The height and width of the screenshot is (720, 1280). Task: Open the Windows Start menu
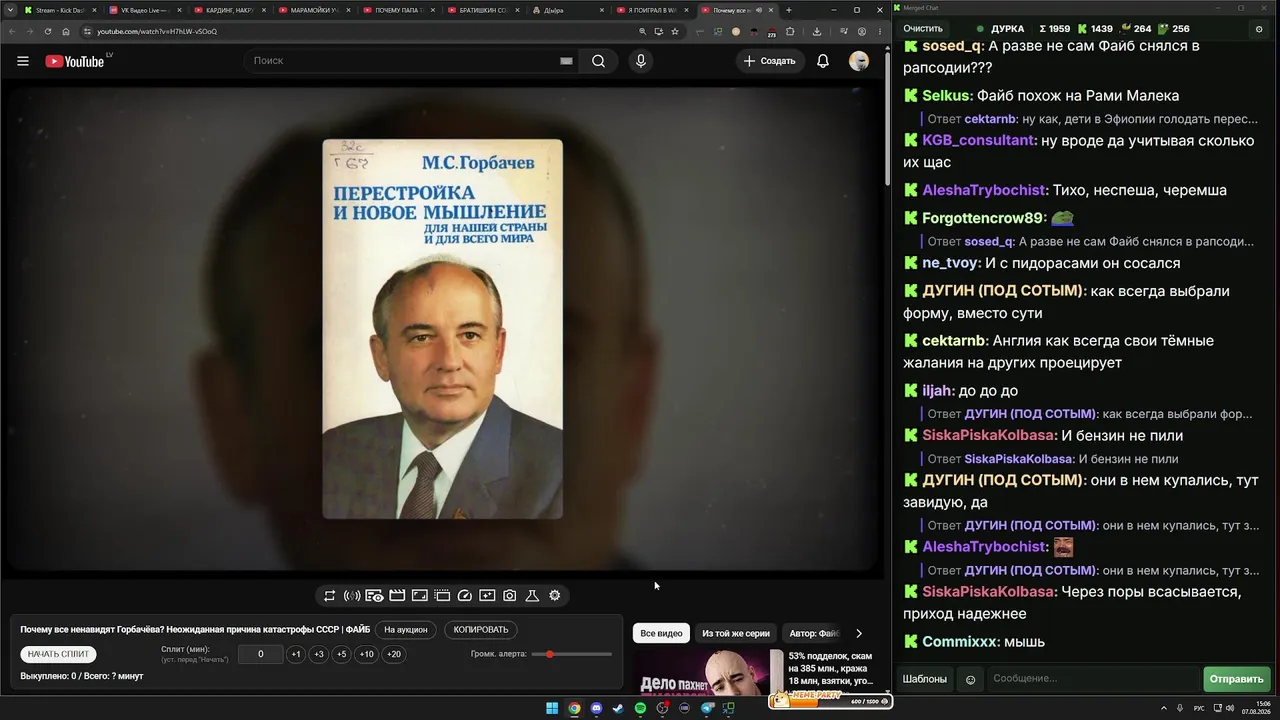552,708
